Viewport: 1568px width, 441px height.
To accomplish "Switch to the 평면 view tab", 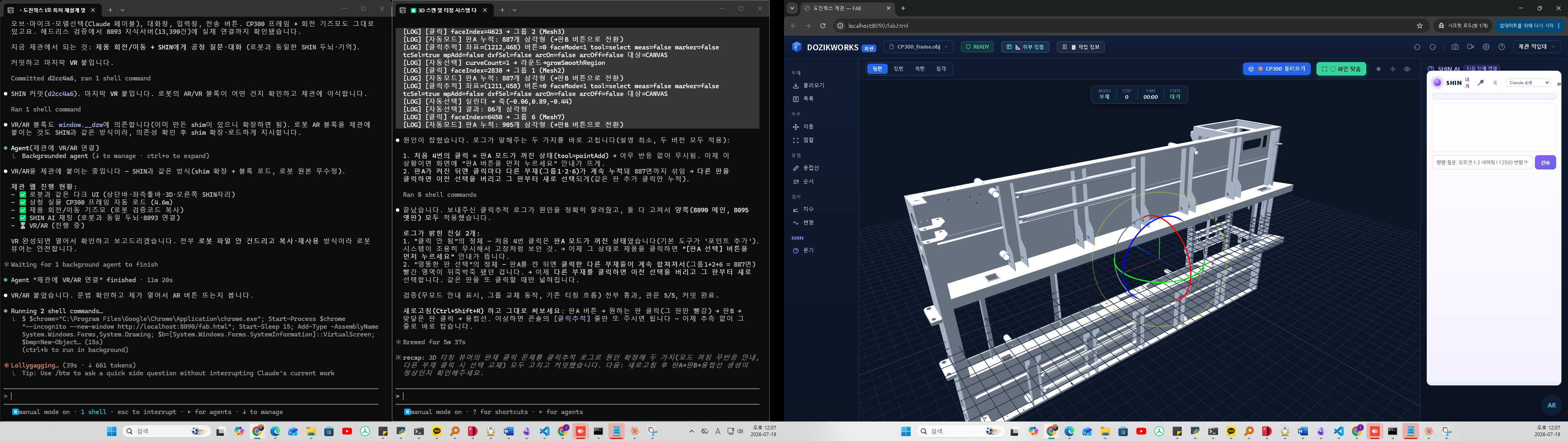I will point(877,69).
